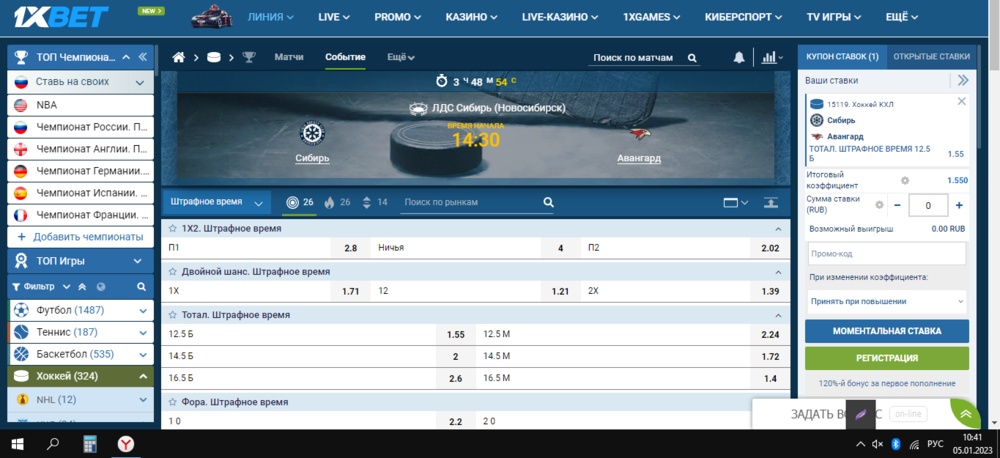Open Yandex browser in taskbar

(126, 443)
